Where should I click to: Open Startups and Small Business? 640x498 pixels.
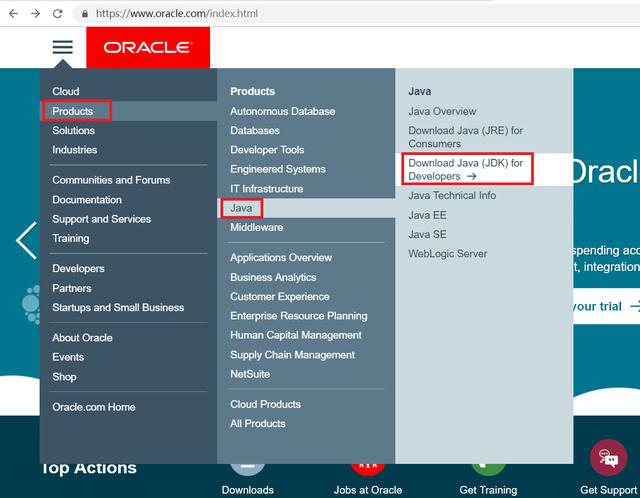coord(118,307)
